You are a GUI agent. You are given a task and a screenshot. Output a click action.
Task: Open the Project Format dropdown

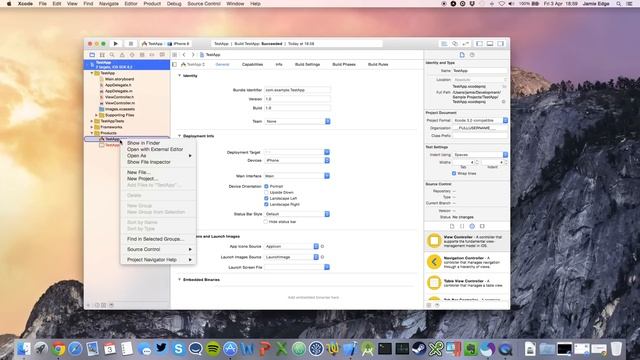[x=480, y=120]
